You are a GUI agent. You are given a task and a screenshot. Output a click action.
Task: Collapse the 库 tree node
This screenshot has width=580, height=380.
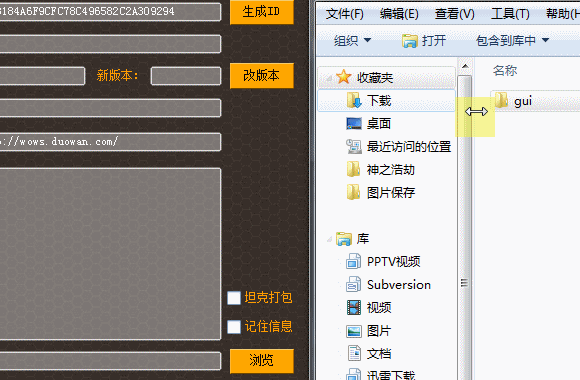(x=329, y=240)
